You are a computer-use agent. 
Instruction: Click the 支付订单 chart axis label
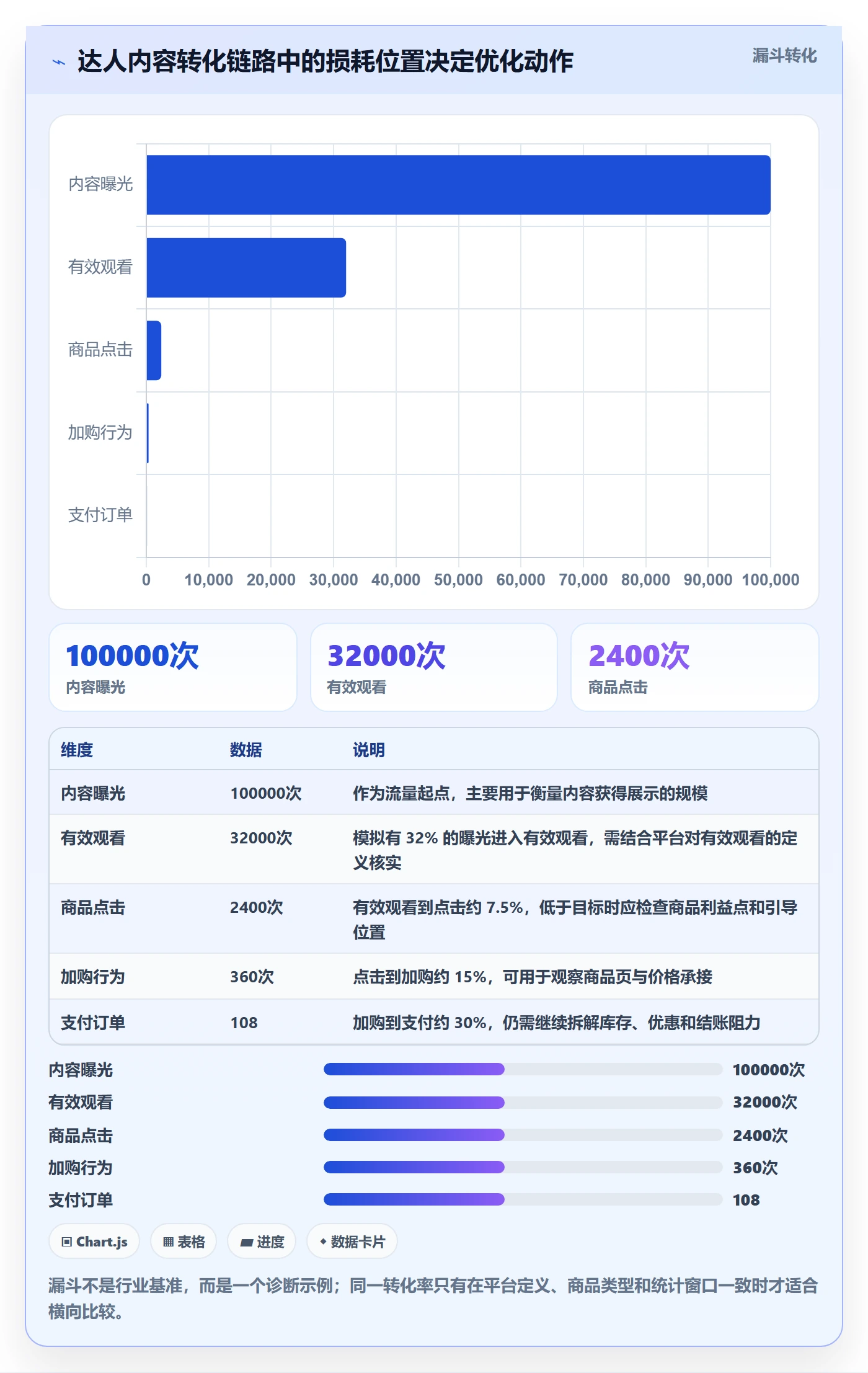point(100,515)
